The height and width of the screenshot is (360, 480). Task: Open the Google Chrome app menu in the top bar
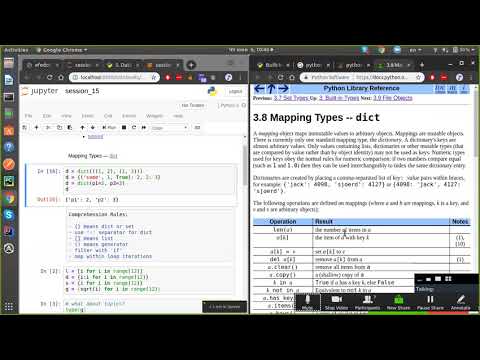pyautogui.click(x=62, y=50)
